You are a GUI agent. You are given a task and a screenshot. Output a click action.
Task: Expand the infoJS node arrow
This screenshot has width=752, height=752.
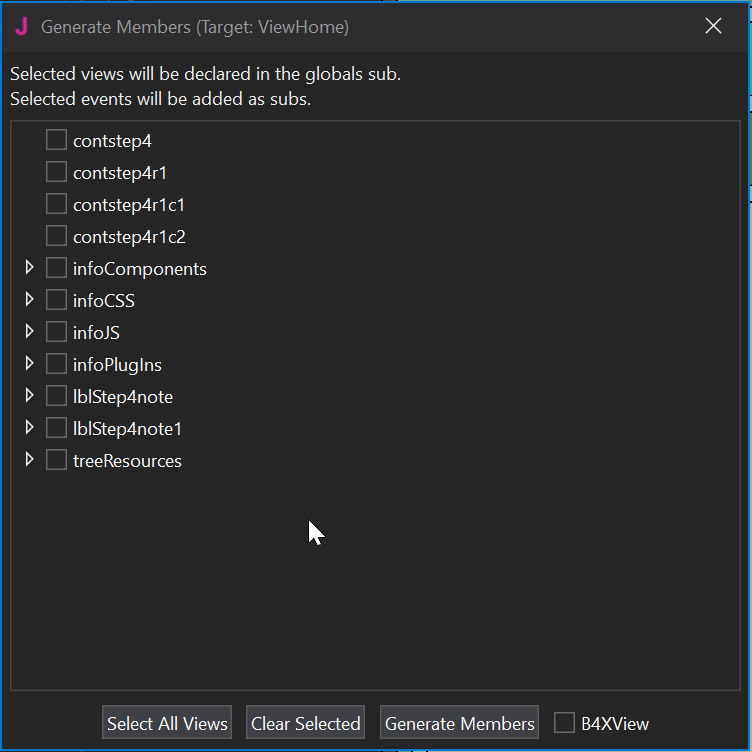29,332
